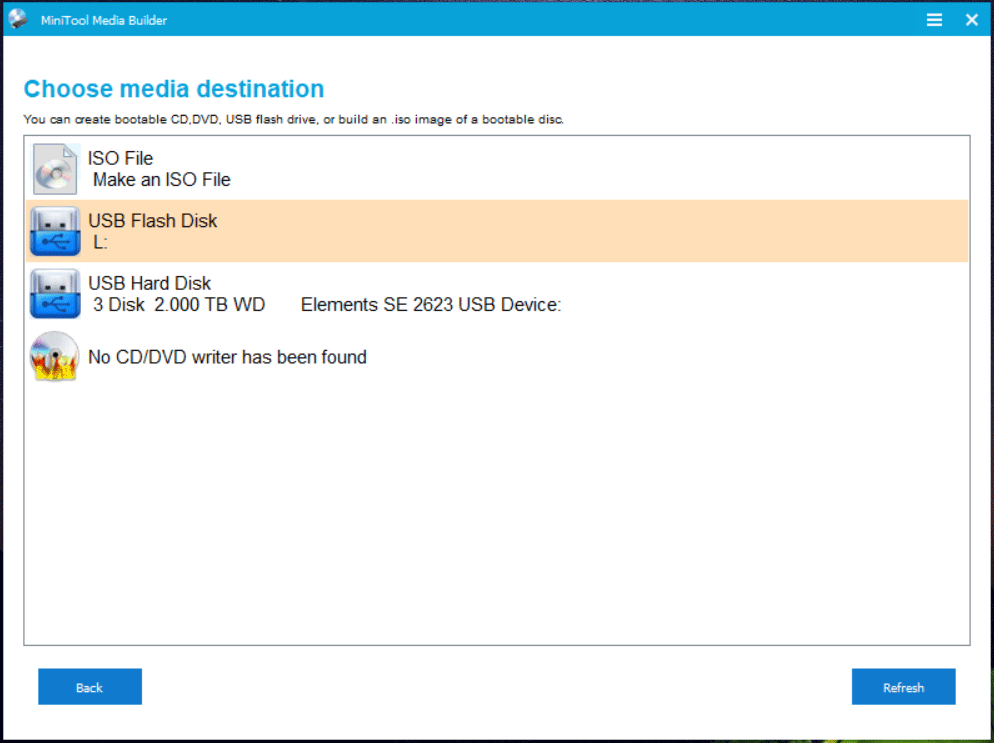Viewport: 994px width, 743px height.
Task: Click 'MiniTool Media Builder' in the title bar
Action: click(x=104, y=19)
